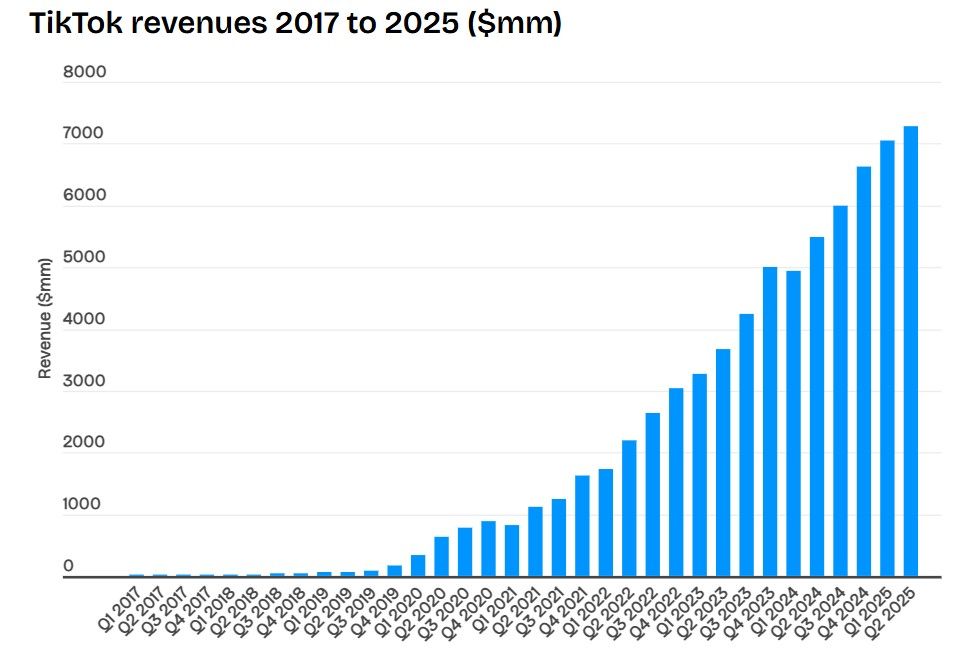Viewport: 960px width, 662px height.
Task: Click the Q3 2023 revenue bar
Action: pyautogui.click(x=746, y=446)
